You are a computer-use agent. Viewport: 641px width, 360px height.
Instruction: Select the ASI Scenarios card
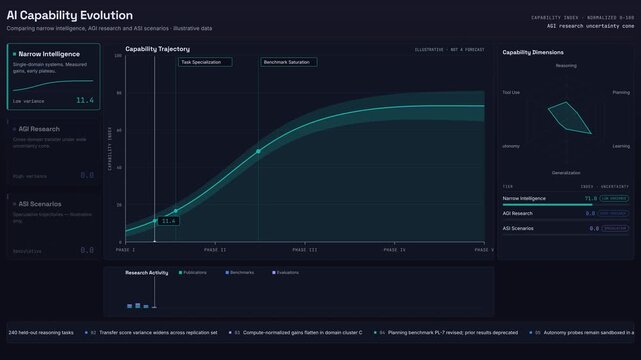(x=54, y=227)
